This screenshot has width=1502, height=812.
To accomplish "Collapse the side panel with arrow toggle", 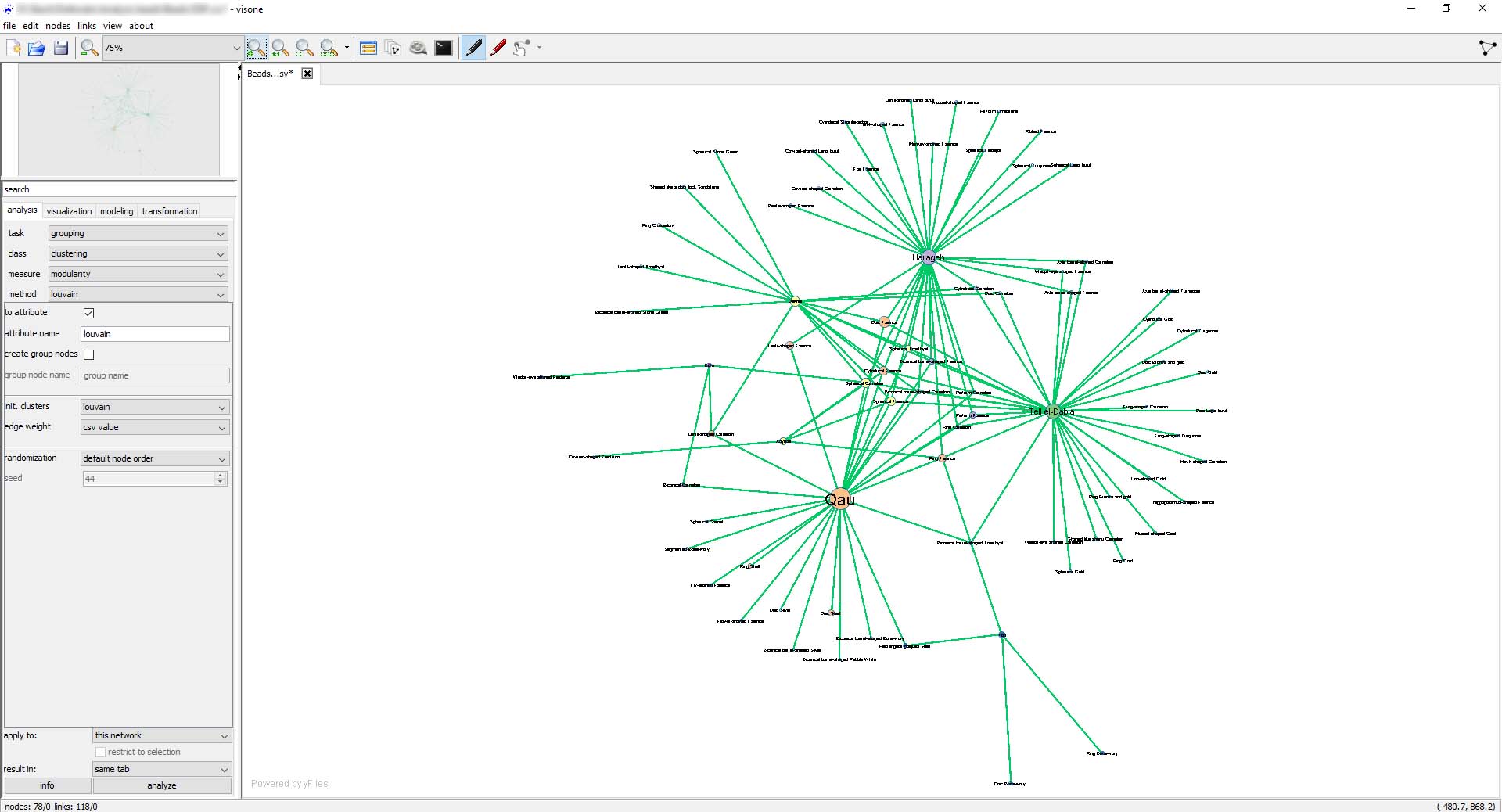I will tap(239, 69).
